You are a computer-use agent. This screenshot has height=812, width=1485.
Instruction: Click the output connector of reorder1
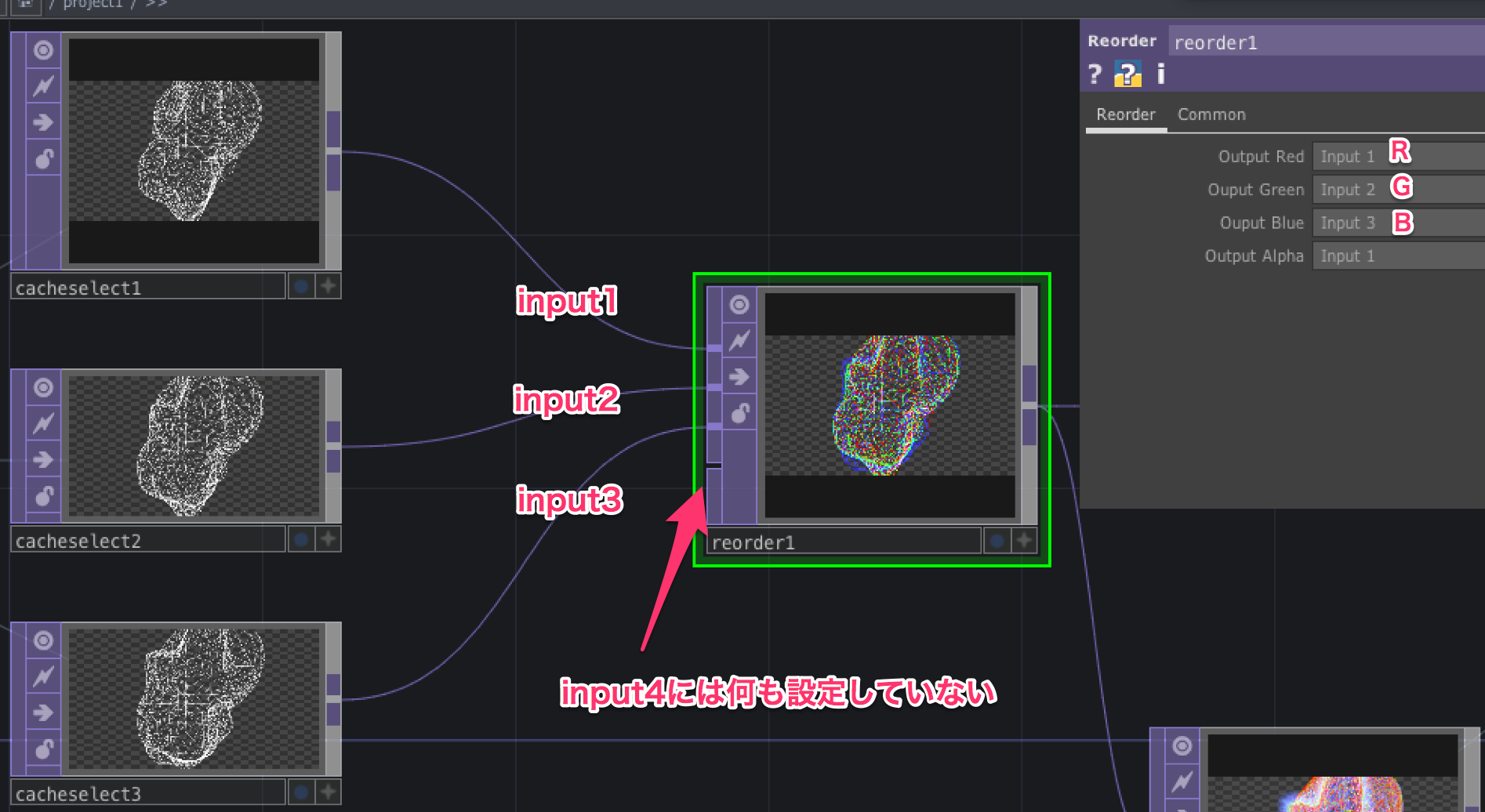pos(1029,405)
